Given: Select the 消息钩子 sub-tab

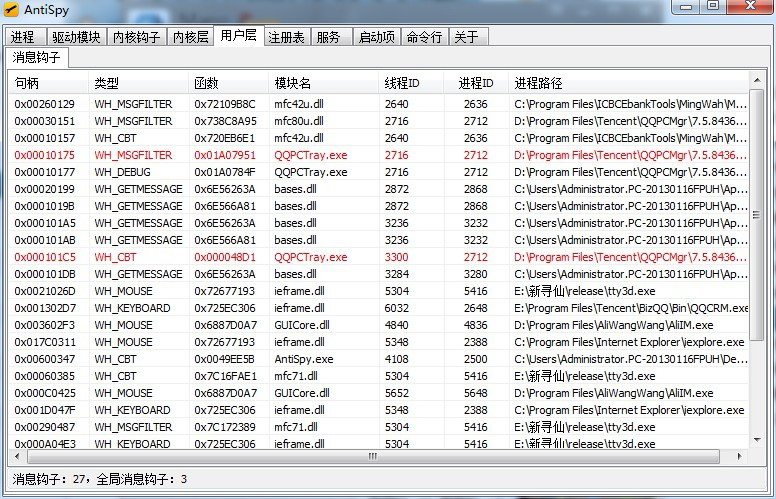Looking at the screenshot, I should [36, 58].
